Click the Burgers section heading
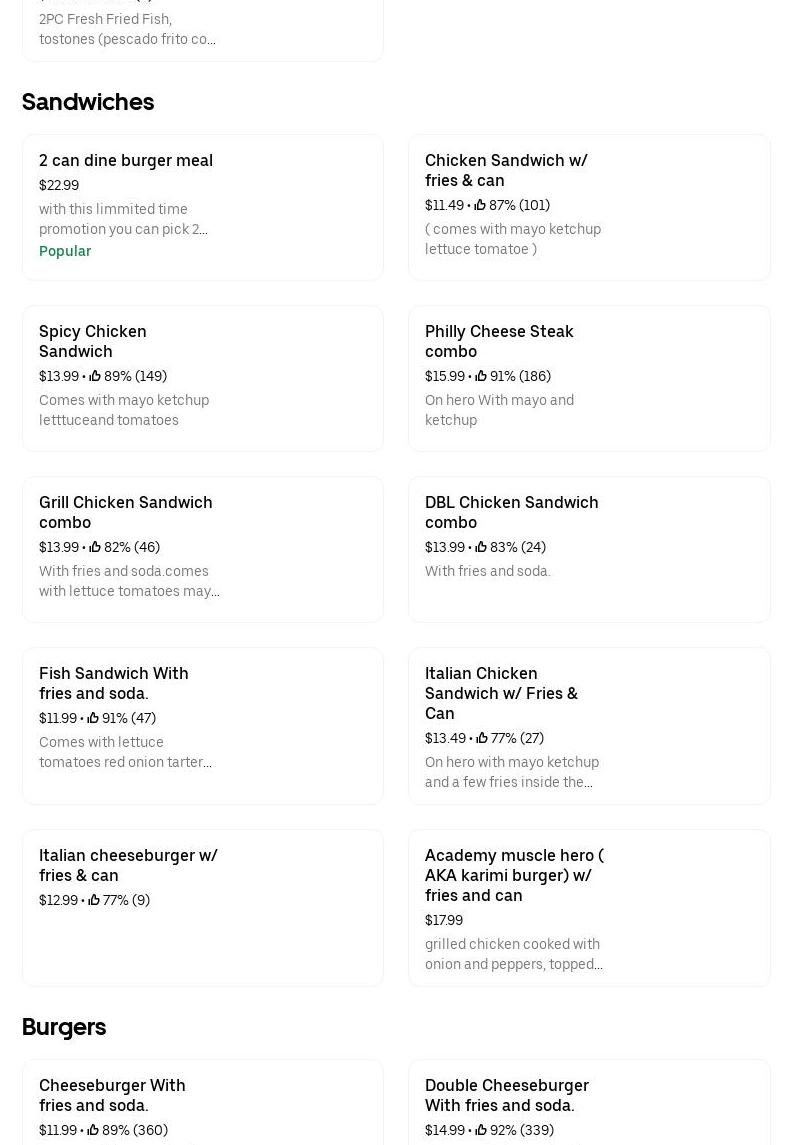 [64, 1027]
